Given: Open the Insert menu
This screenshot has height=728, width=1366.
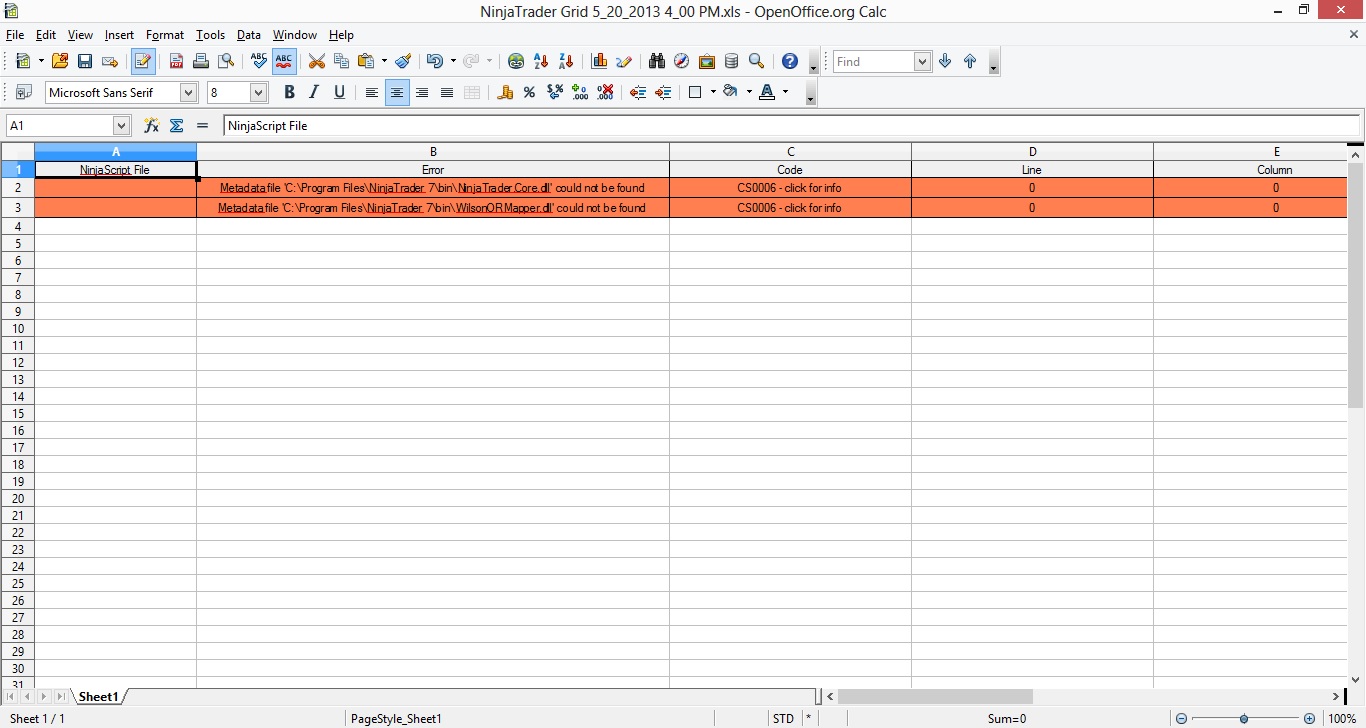Looking at the screenshot, I should [119, 35].
